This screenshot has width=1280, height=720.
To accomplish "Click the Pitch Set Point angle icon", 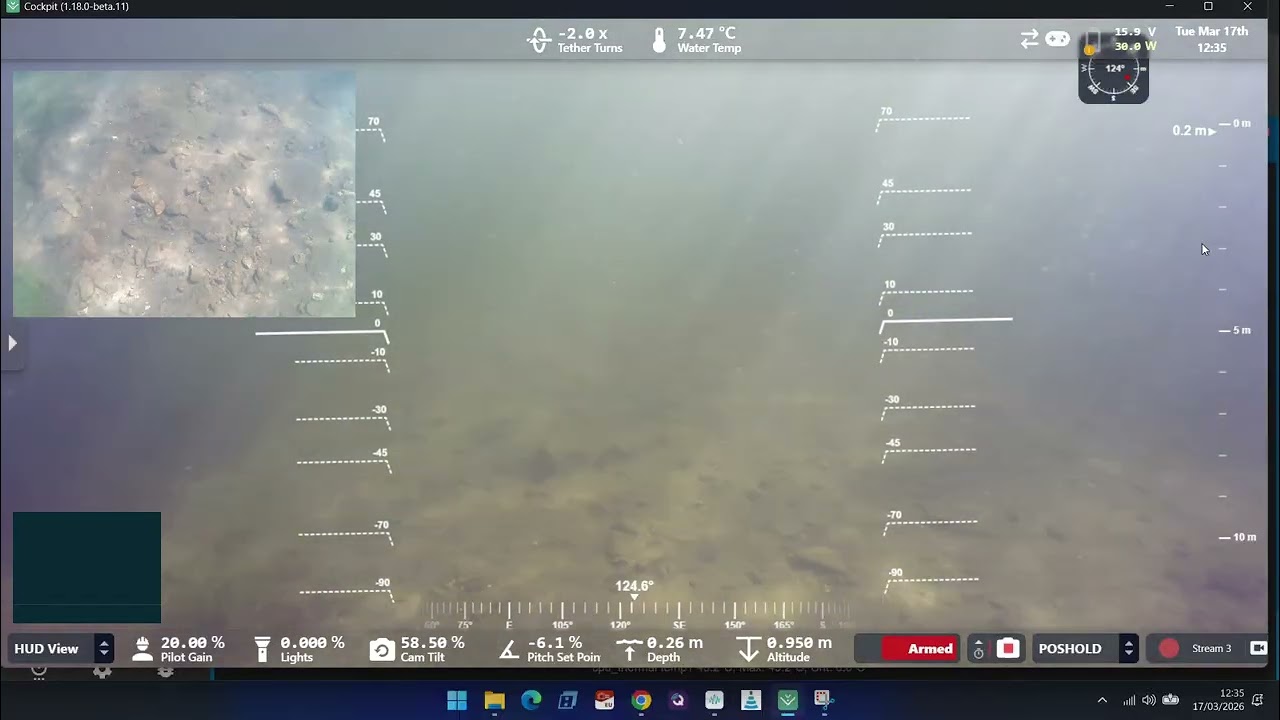I will pos(509,650).
